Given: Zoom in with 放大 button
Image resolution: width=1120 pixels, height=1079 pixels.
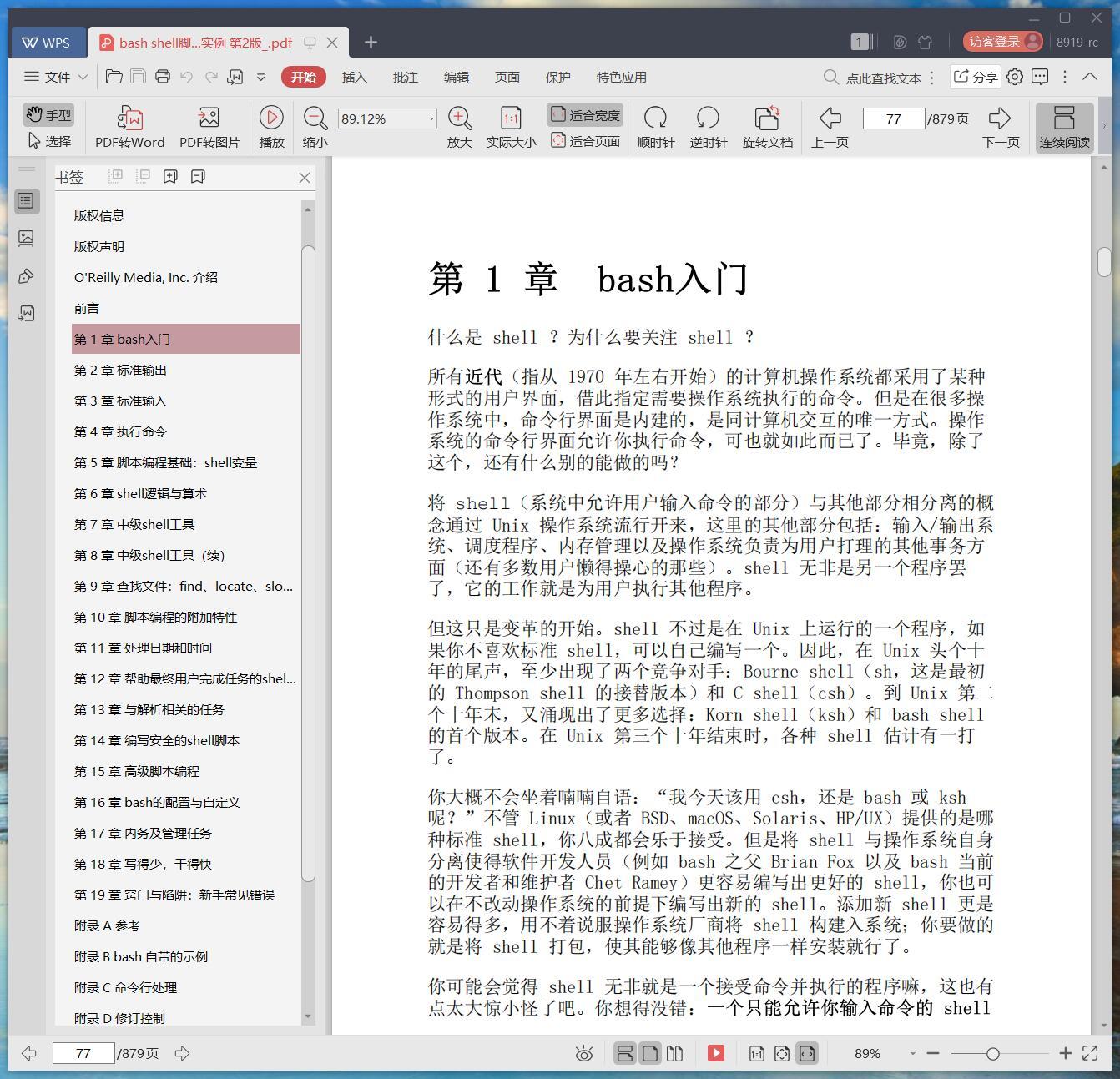Looking at the screenshot, I should point(460,128).
